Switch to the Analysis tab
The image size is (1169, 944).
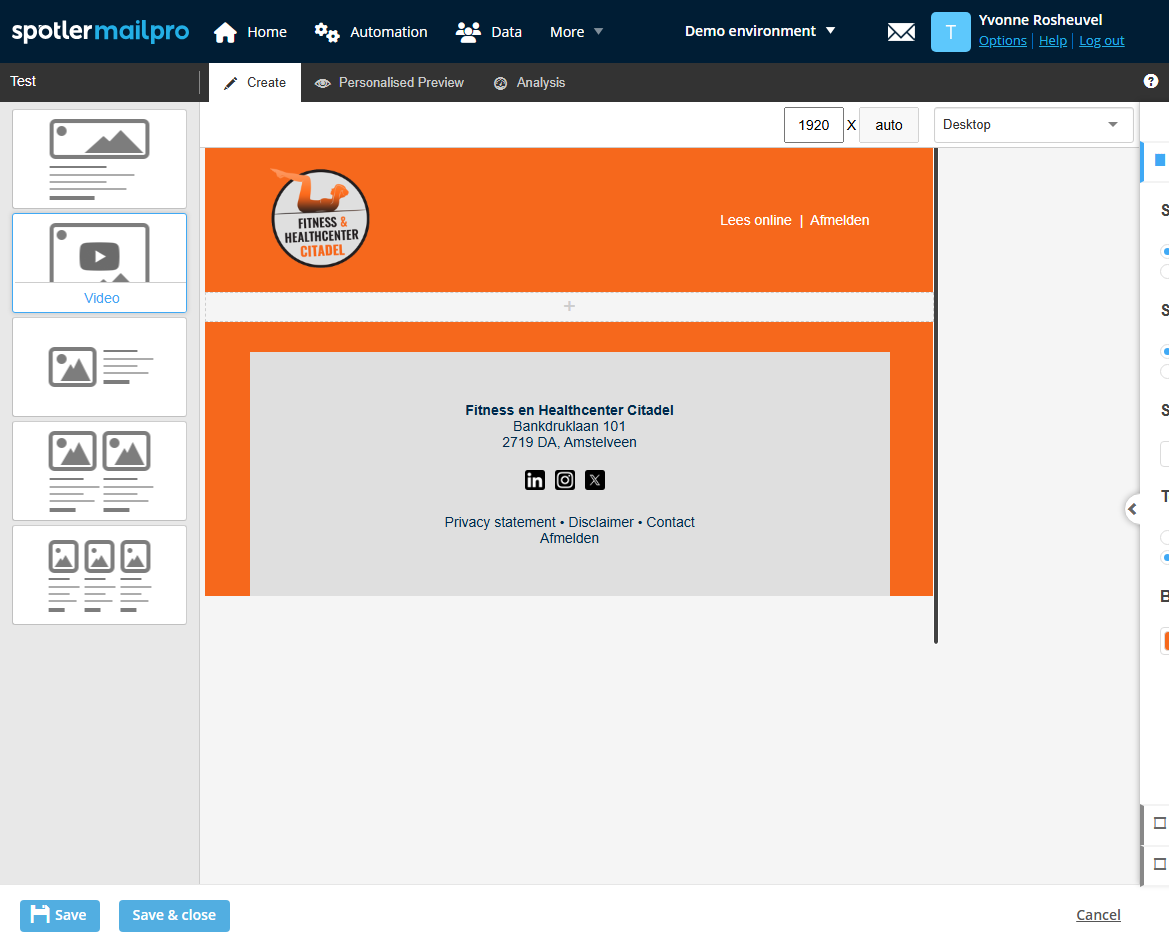(x=530, y=83)
